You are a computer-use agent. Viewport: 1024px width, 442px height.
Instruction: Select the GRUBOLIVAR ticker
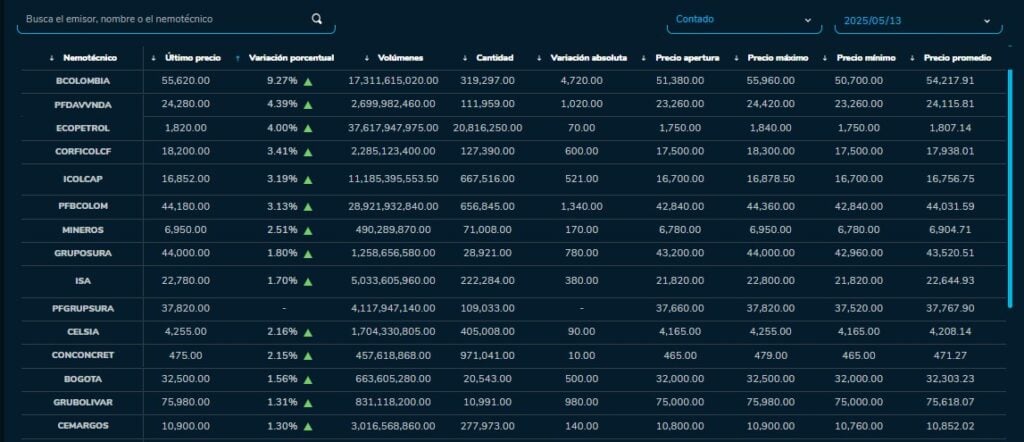tap(83, 402)
